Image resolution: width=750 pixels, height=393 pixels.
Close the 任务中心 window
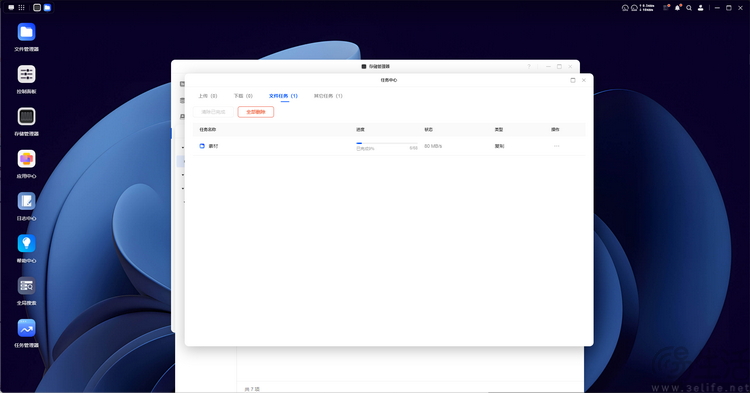584,80
